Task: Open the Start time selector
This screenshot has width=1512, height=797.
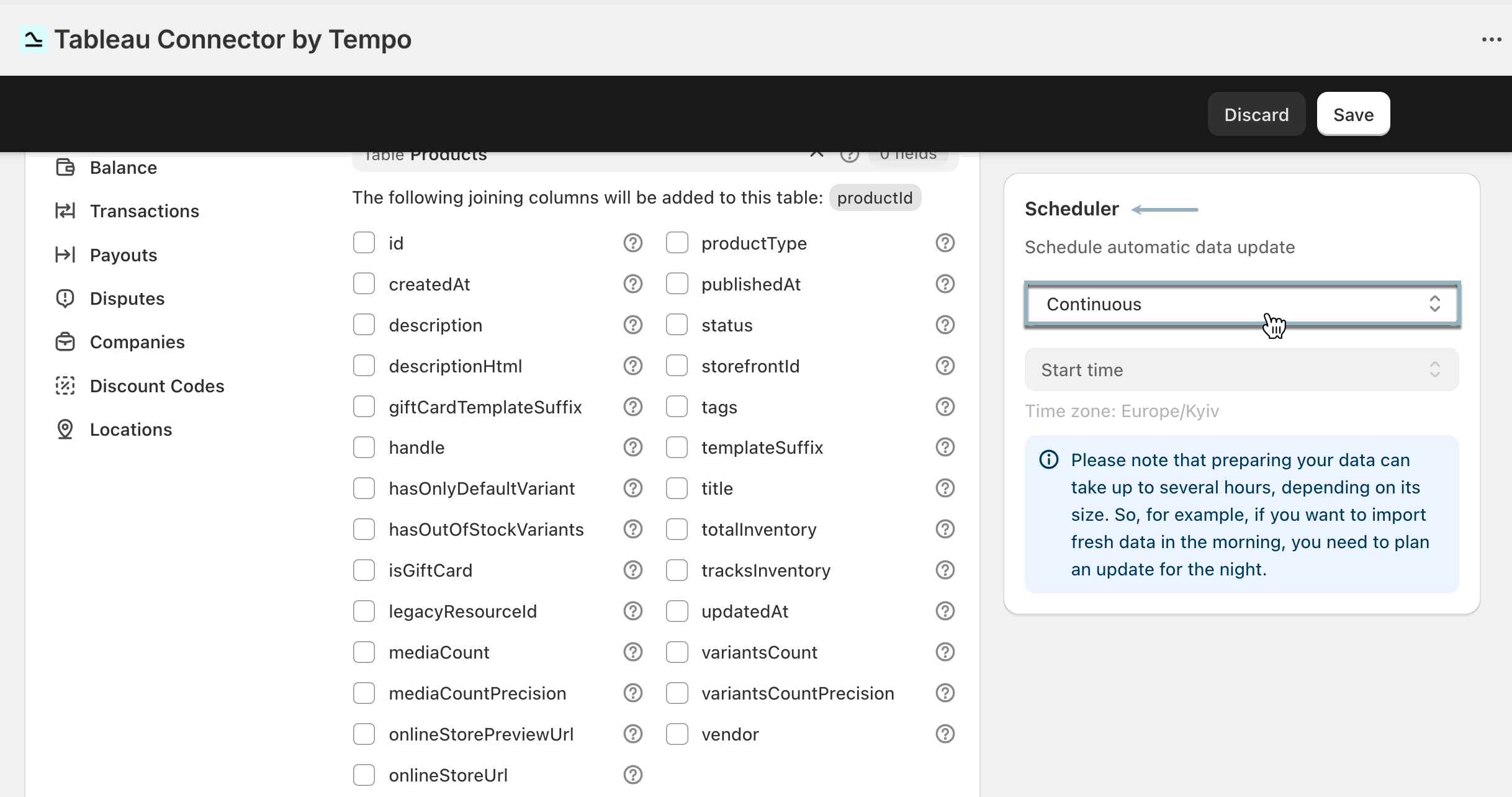Action: tap(1240, 369)
